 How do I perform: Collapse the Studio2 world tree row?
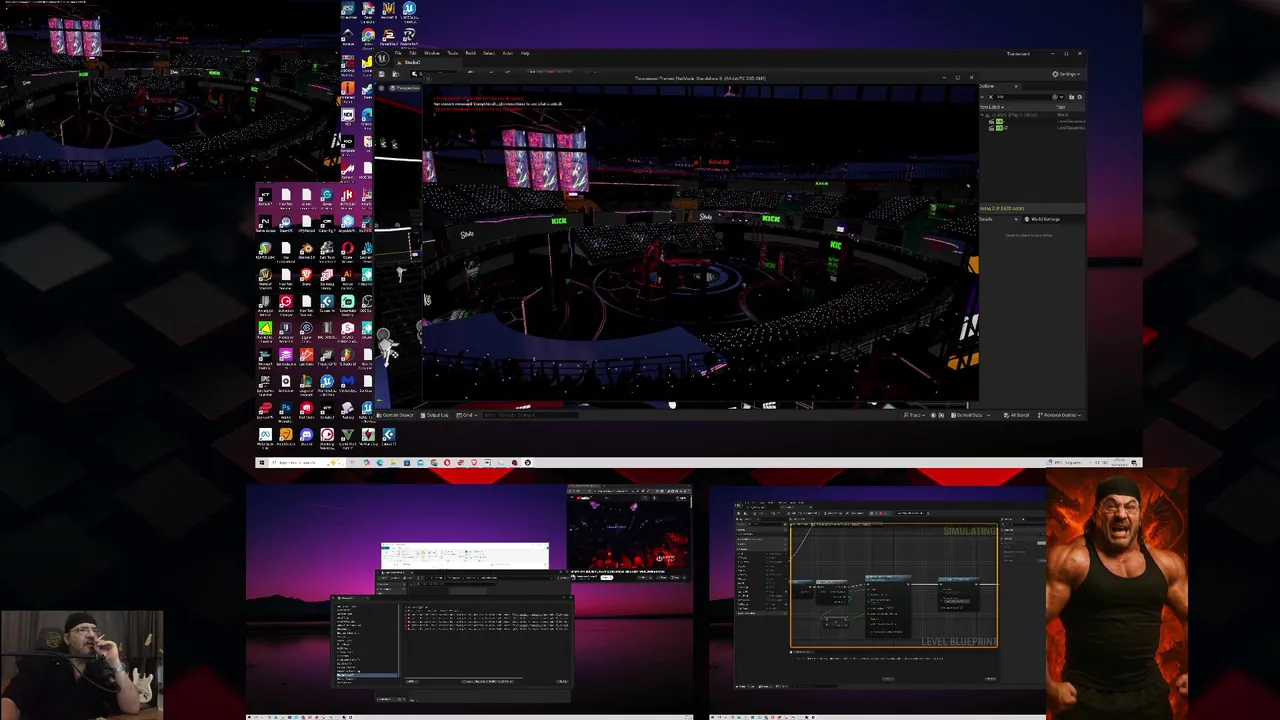point(982,115)
